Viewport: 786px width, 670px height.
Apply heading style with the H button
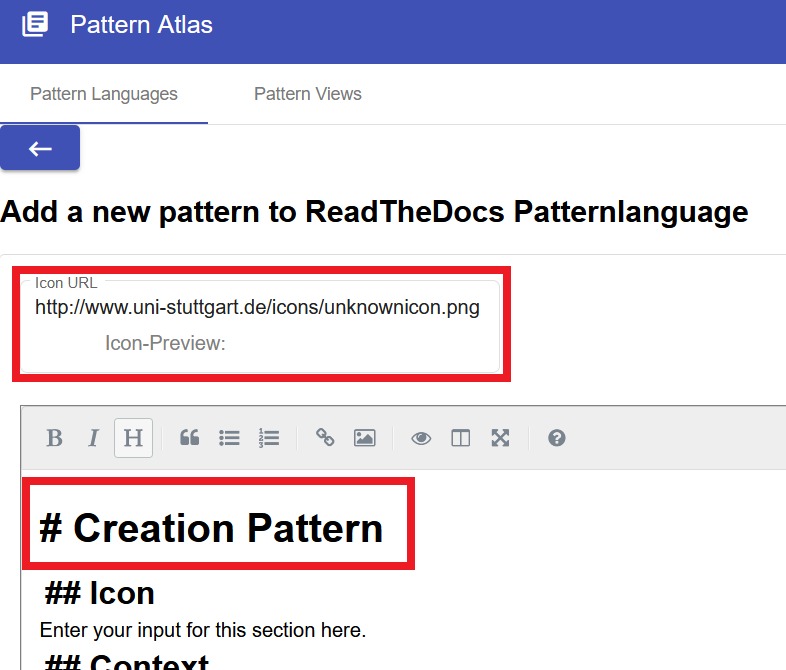coord(133,438)
